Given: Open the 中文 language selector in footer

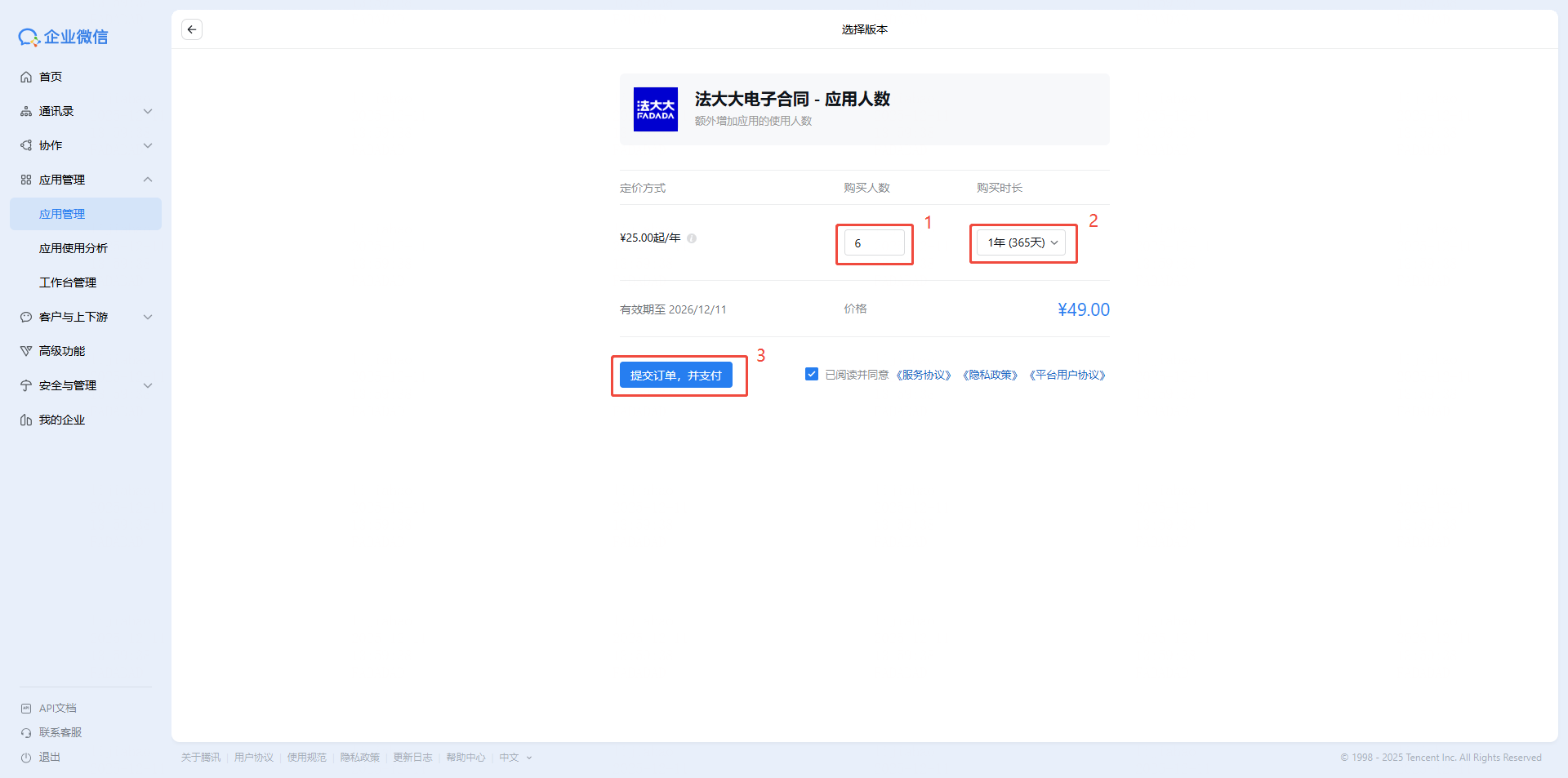Looking at the screenshot, I should (x=515, y=758).
